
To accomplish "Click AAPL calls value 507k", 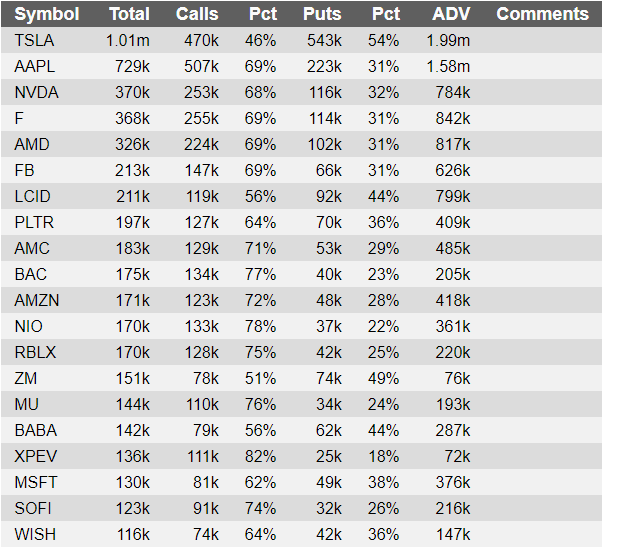I will (x=201, y=66).
